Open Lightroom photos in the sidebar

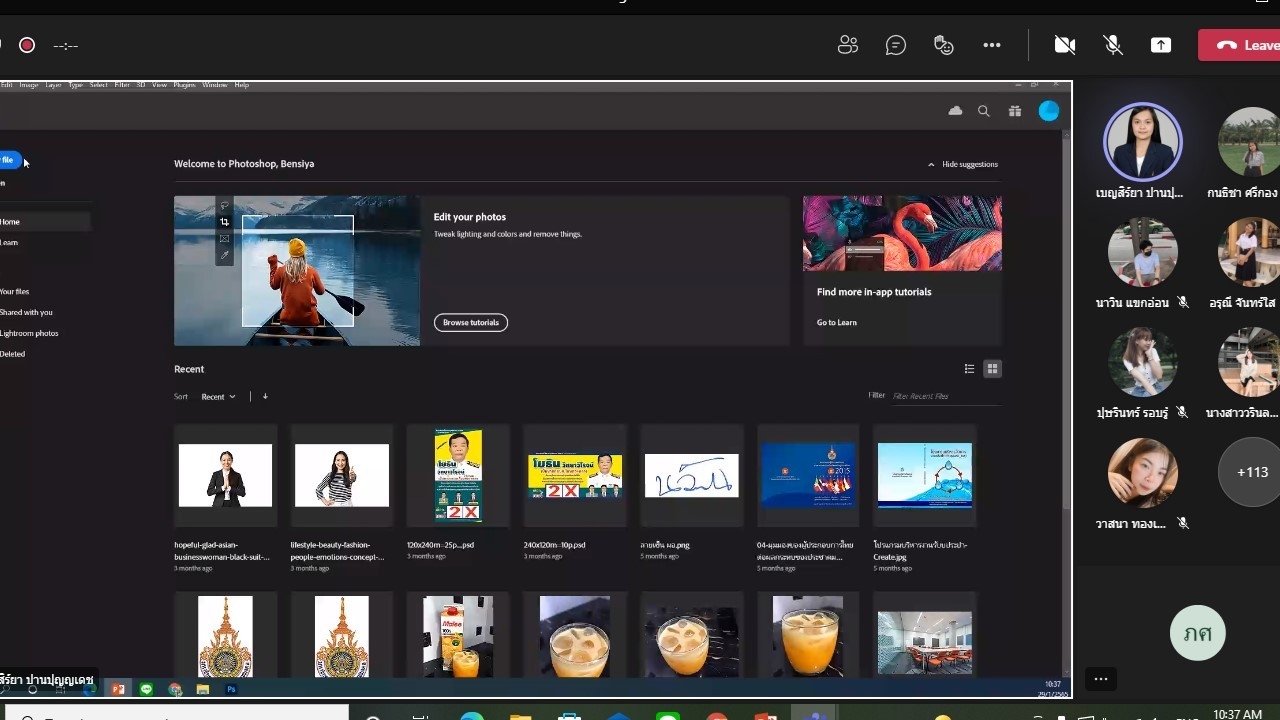pos(29,333)
